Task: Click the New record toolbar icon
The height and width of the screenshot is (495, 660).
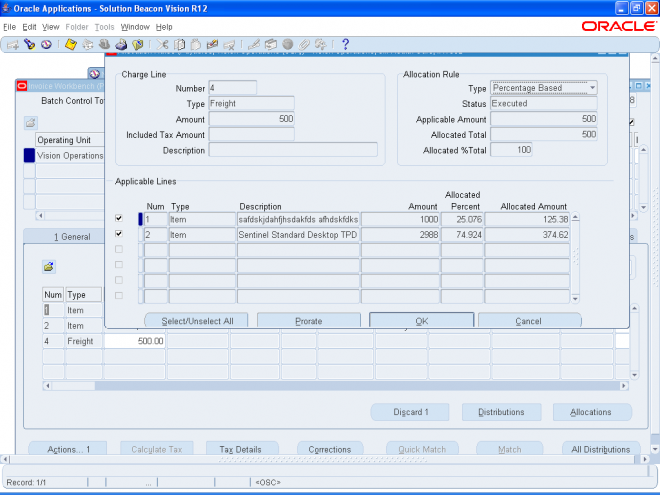Action: pyautogui.click(x=13, y=44)
